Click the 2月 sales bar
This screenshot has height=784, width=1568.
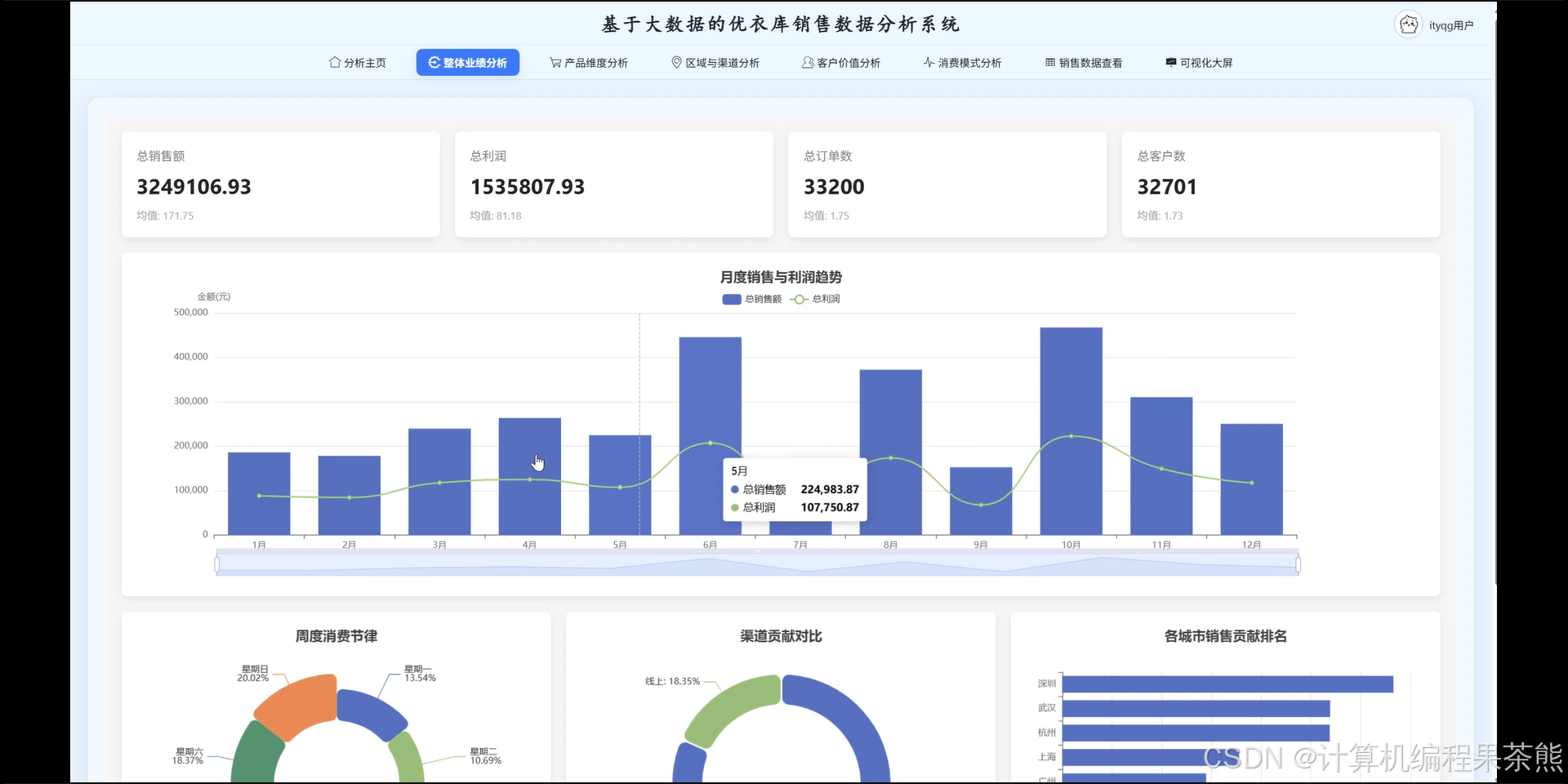[x=350, y=495]
